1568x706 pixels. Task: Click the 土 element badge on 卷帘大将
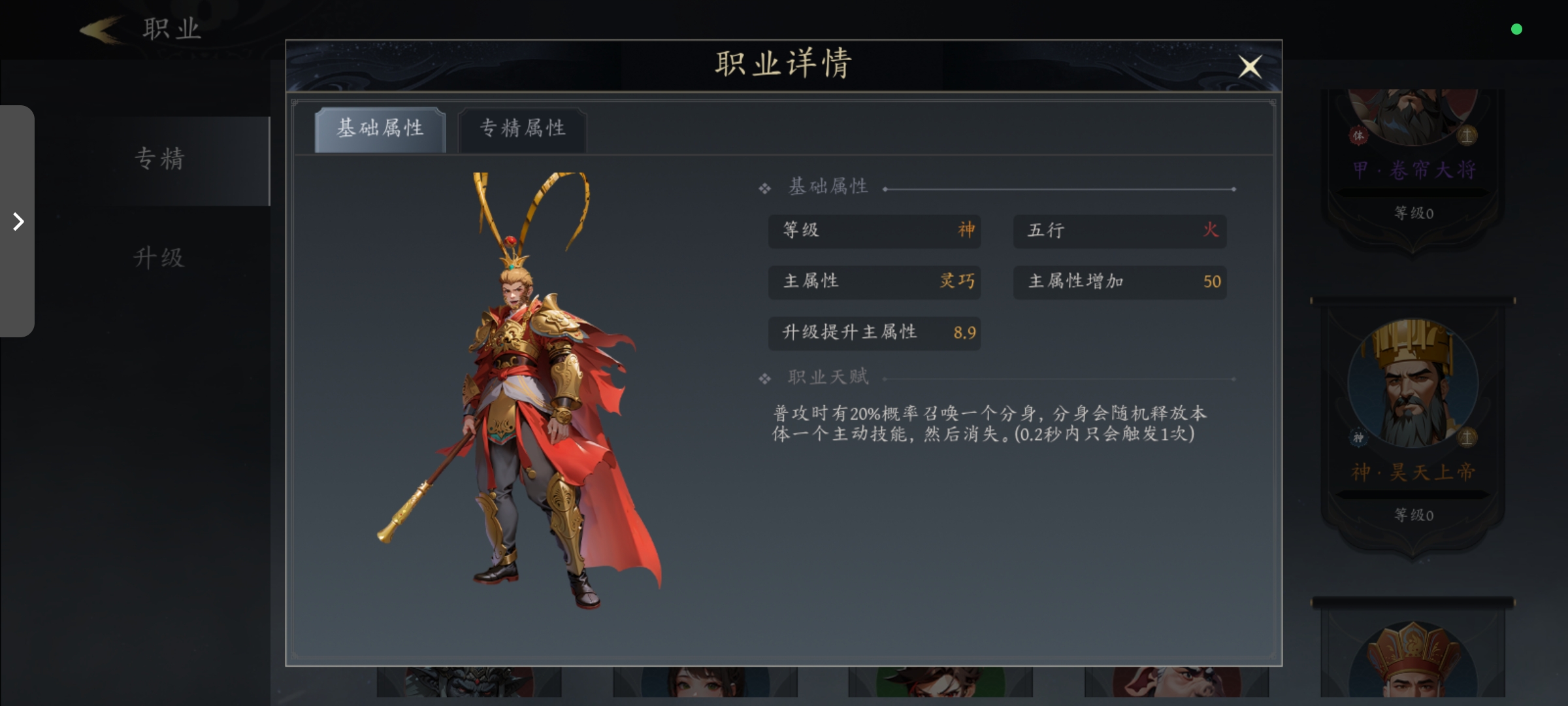coord(1467,135)
